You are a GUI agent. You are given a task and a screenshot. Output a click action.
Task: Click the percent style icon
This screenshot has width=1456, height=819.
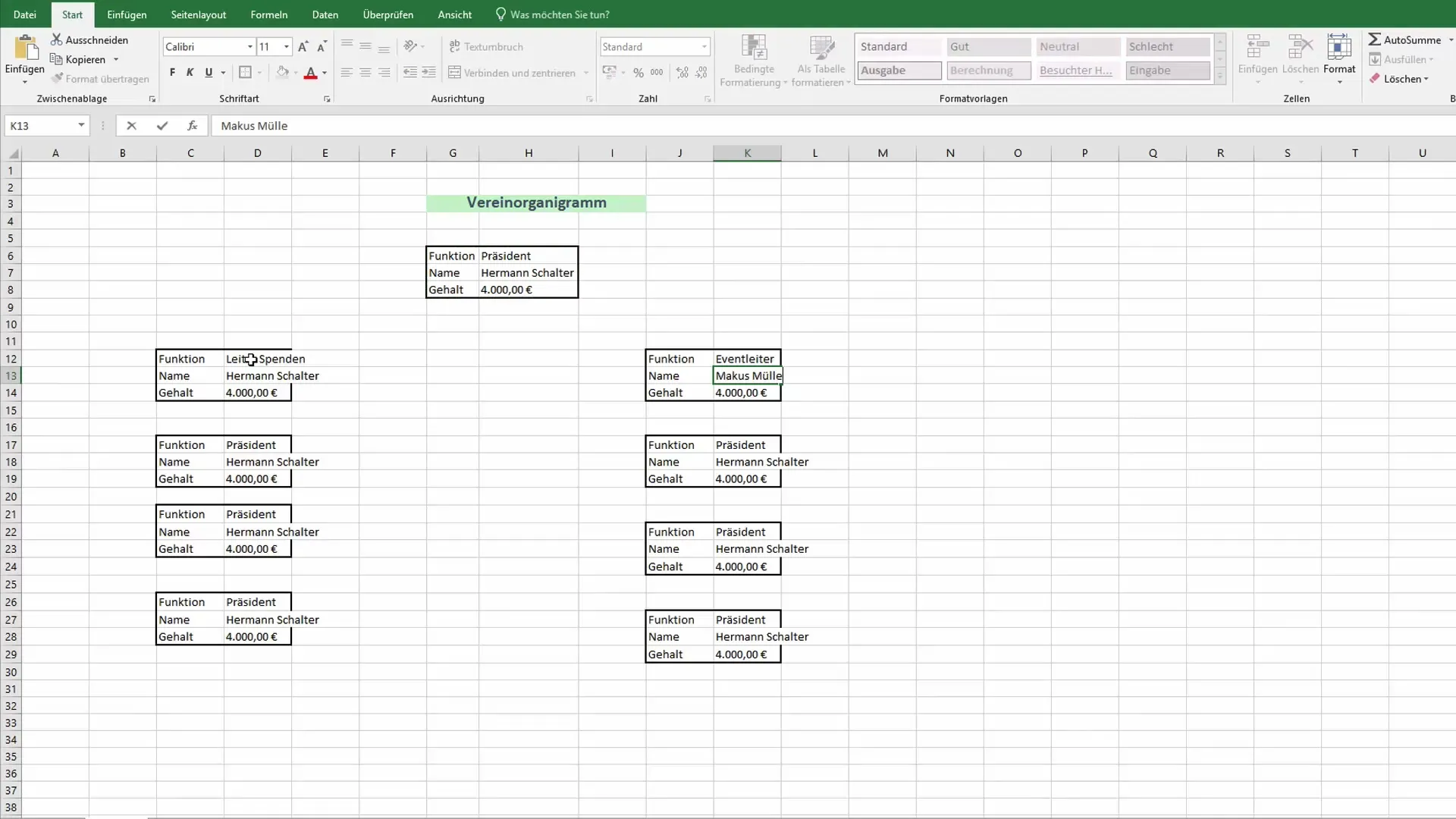[639, 73]
